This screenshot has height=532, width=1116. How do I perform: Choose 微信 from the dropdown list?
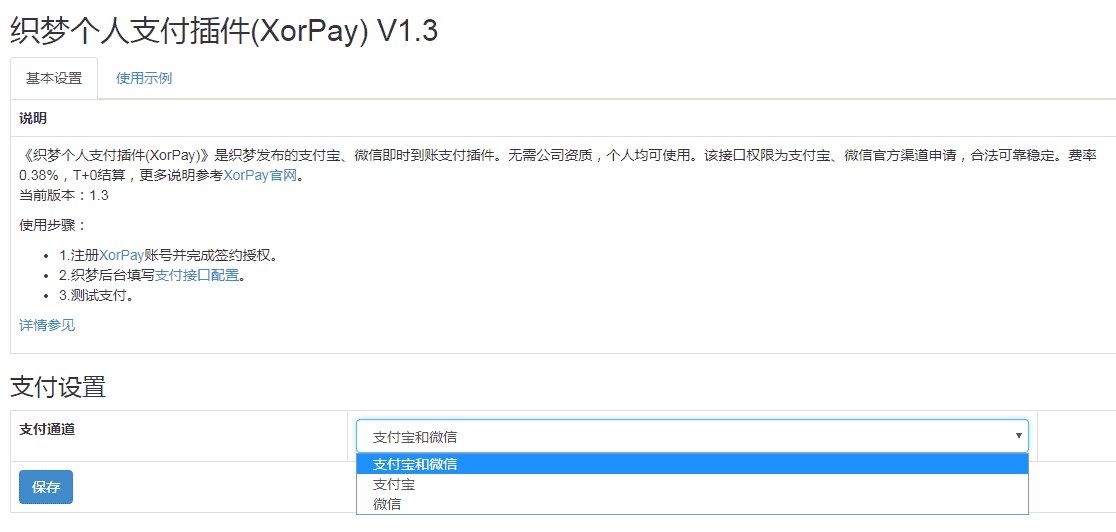[x=693, y=504]
